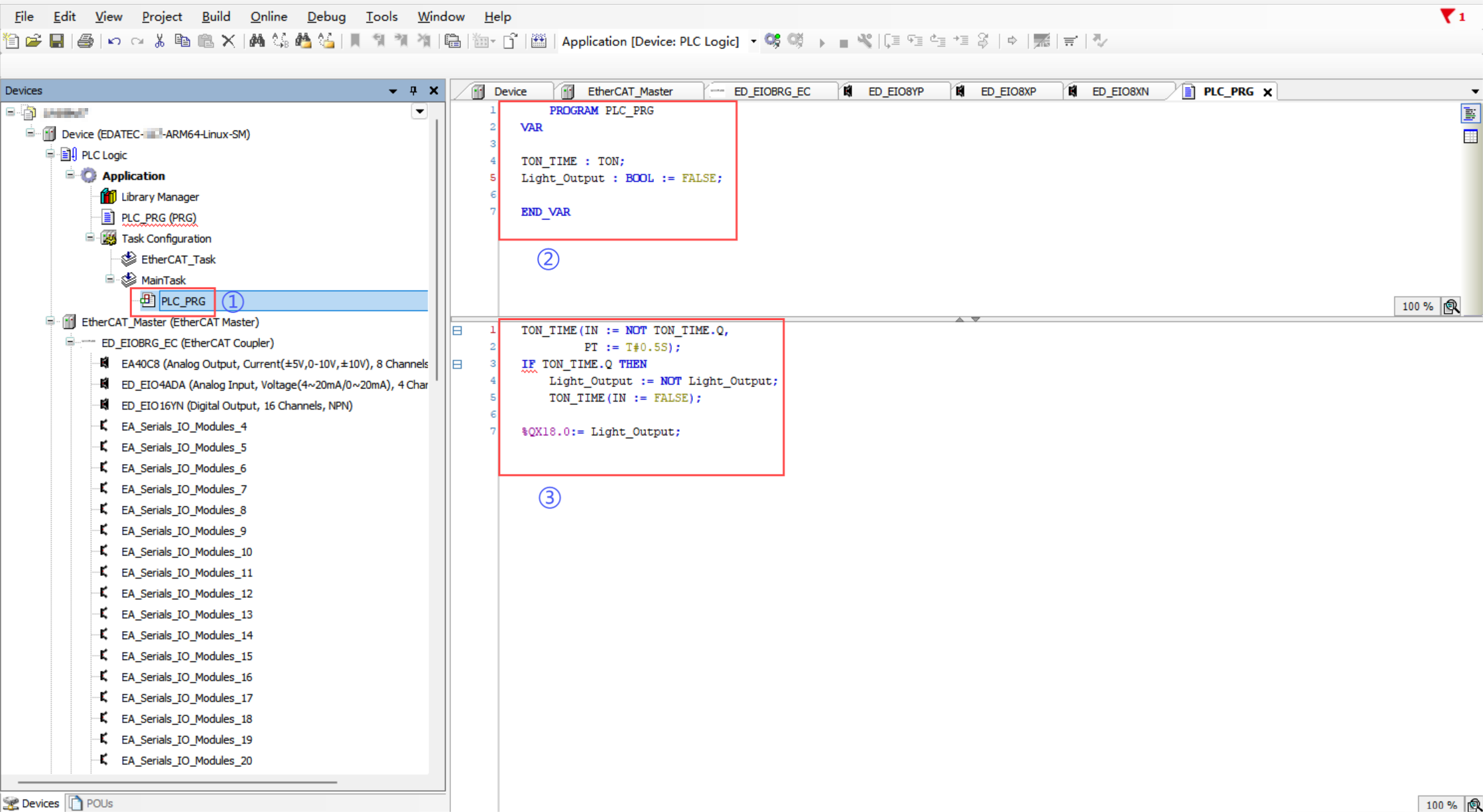Click the Find binoculars icon
This screenshot has height=812, width=1483.
point(257,41)
